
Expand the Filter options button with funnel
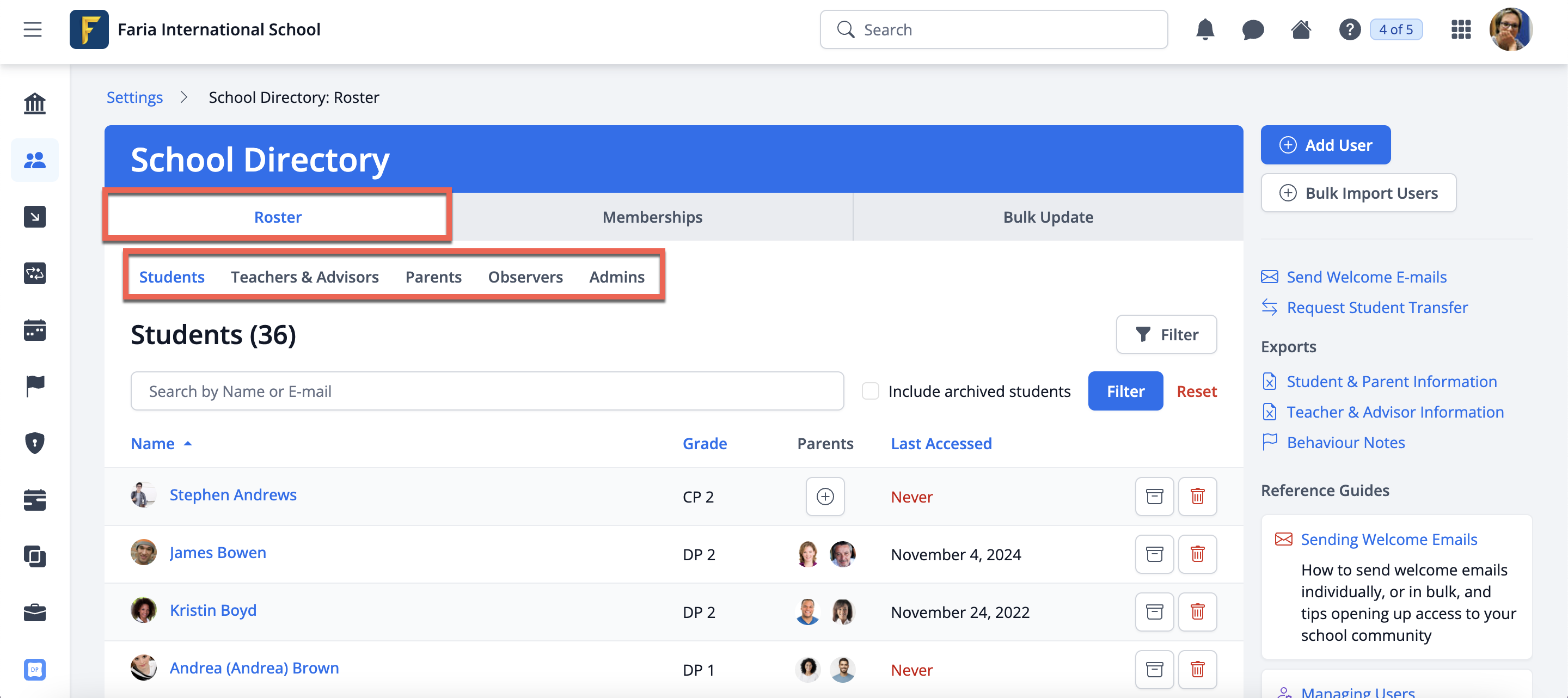(1166, 335)
